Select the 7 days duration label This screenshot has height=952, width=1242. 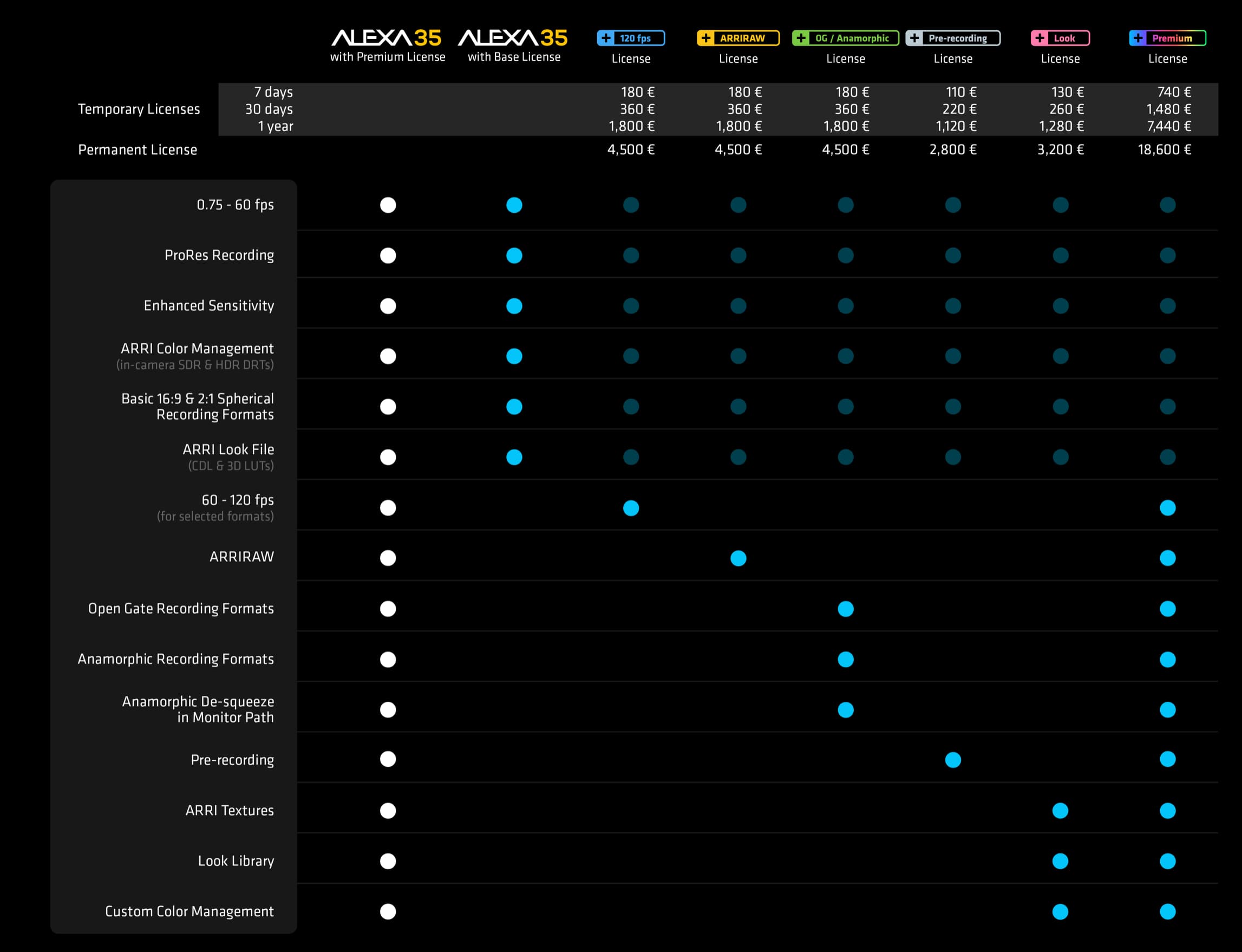273,92
